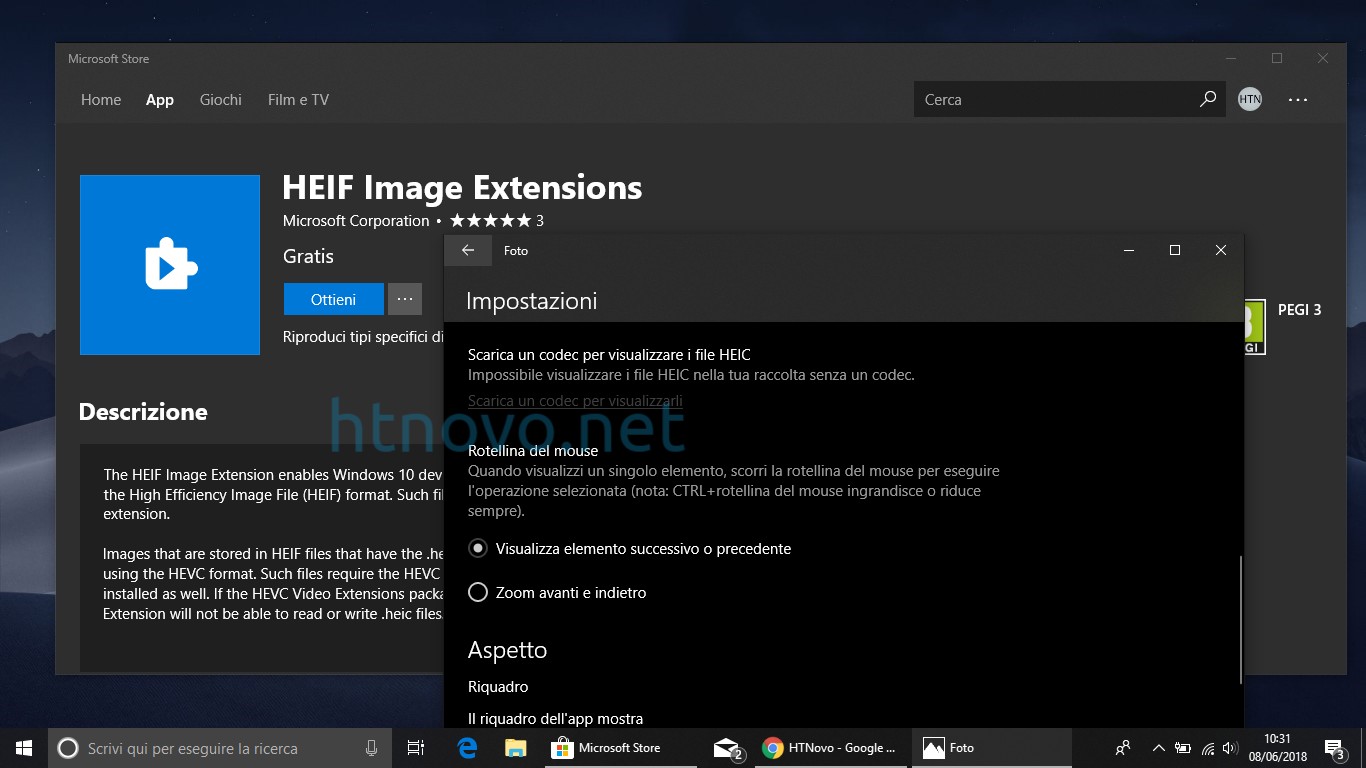Open the Film e TV section

(297, 99)
